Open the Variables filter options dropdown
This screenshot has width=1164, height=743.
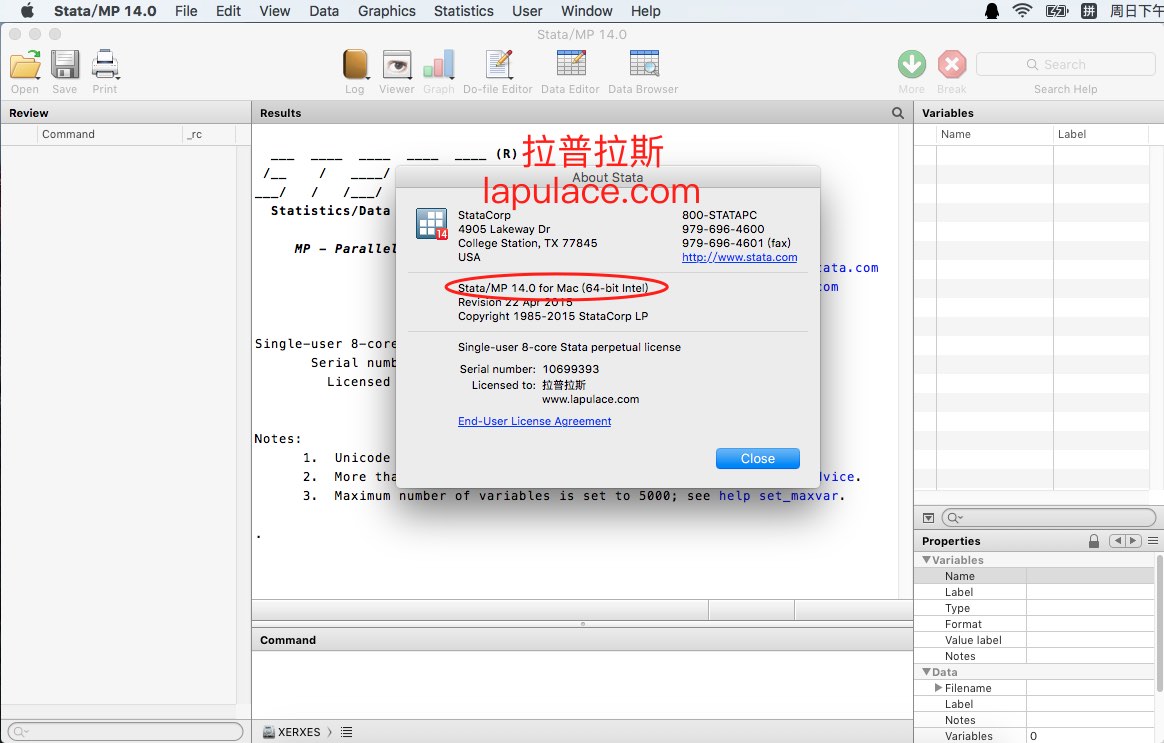pos(928,517)
